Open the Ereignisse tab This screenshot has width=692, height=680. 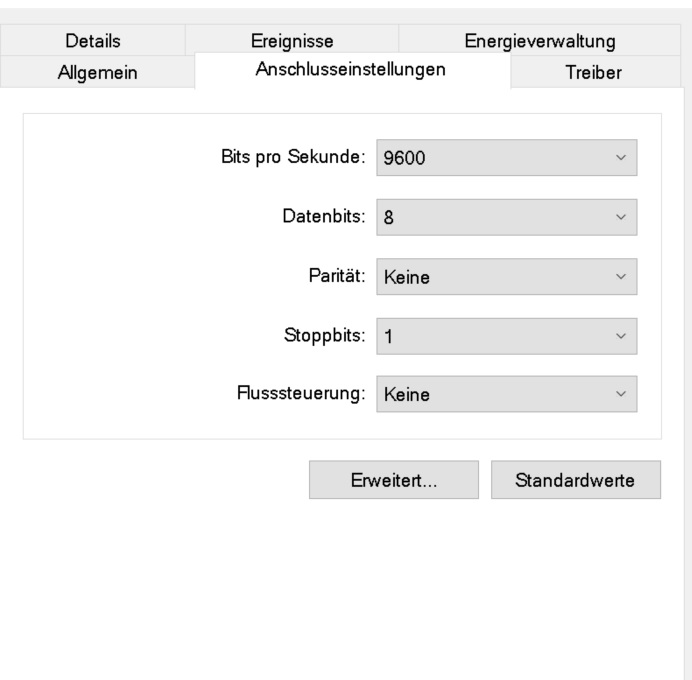click(292, 41)
